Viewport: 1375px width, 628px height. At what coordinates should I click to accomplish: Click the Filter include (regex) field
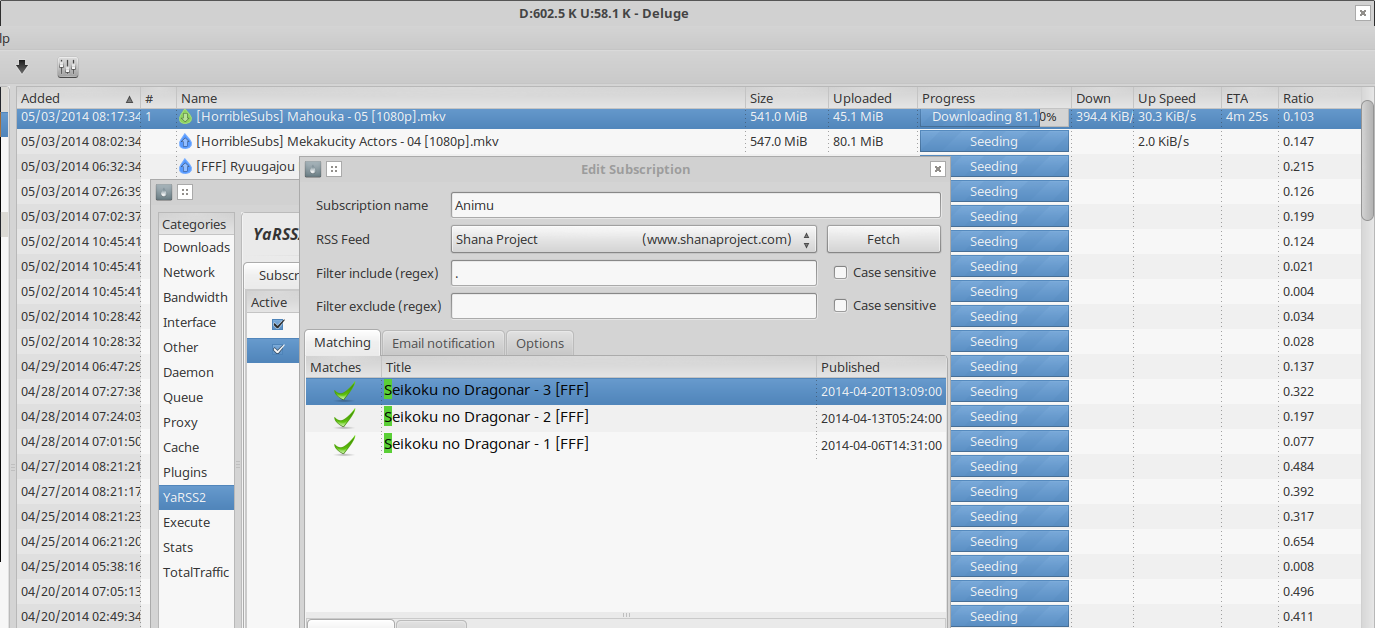coord(634,273)
